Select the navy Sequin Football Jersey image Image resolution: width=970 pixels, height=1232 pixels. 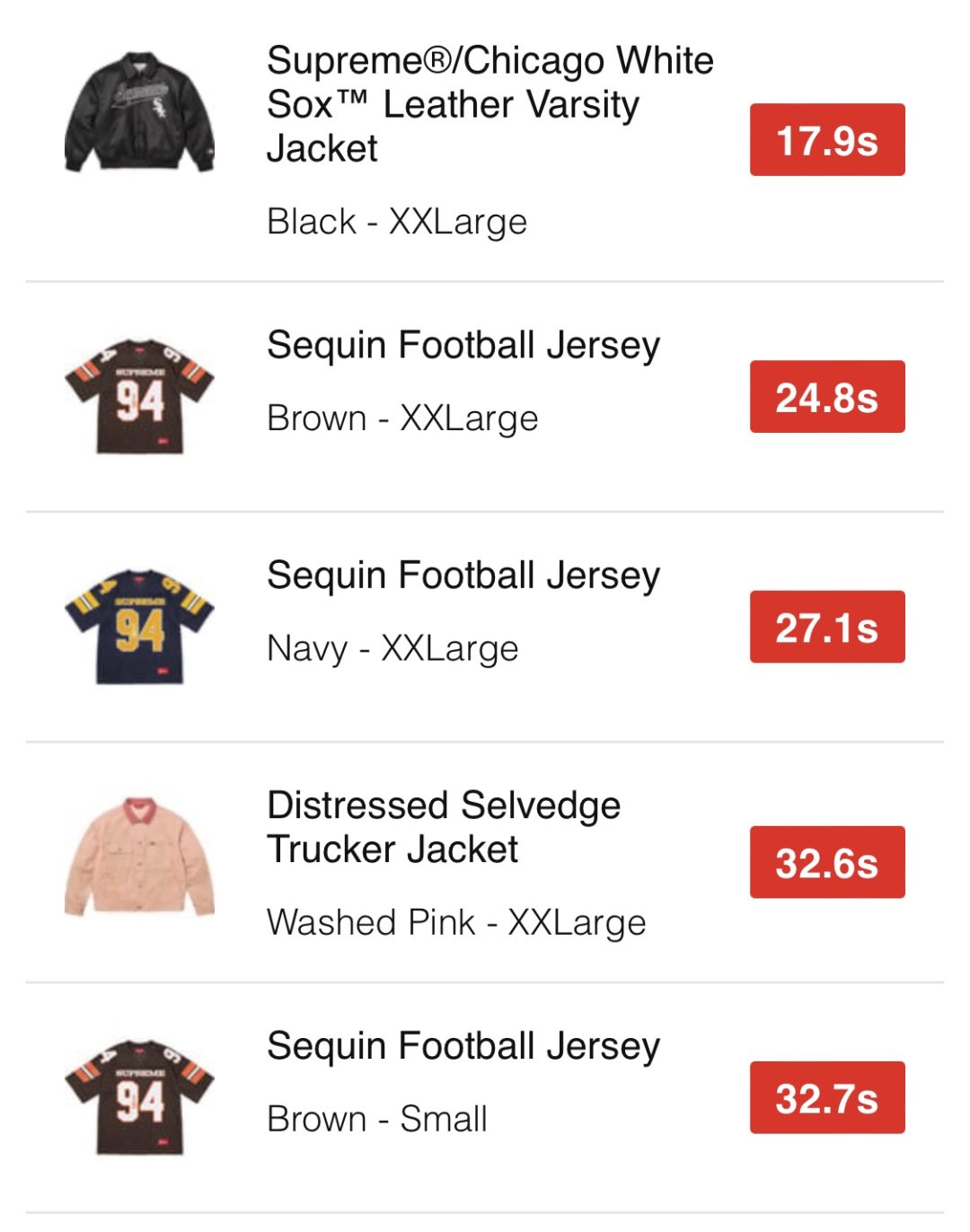pyautogui.click(x=139, y=627)
